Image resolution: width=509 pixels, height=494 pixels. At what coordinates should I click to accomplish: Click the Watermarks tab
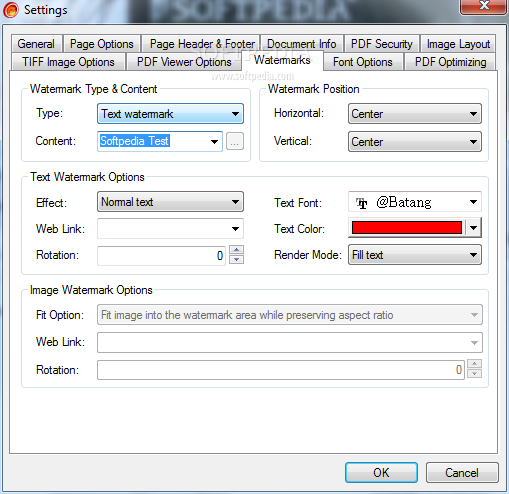[x=282, y=60]
